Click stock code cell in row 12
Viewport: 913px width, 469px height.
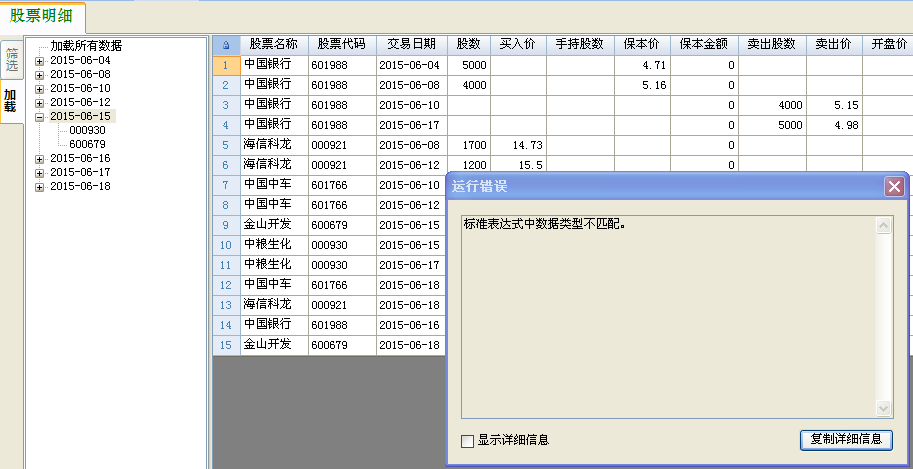[x=342, y=285]
